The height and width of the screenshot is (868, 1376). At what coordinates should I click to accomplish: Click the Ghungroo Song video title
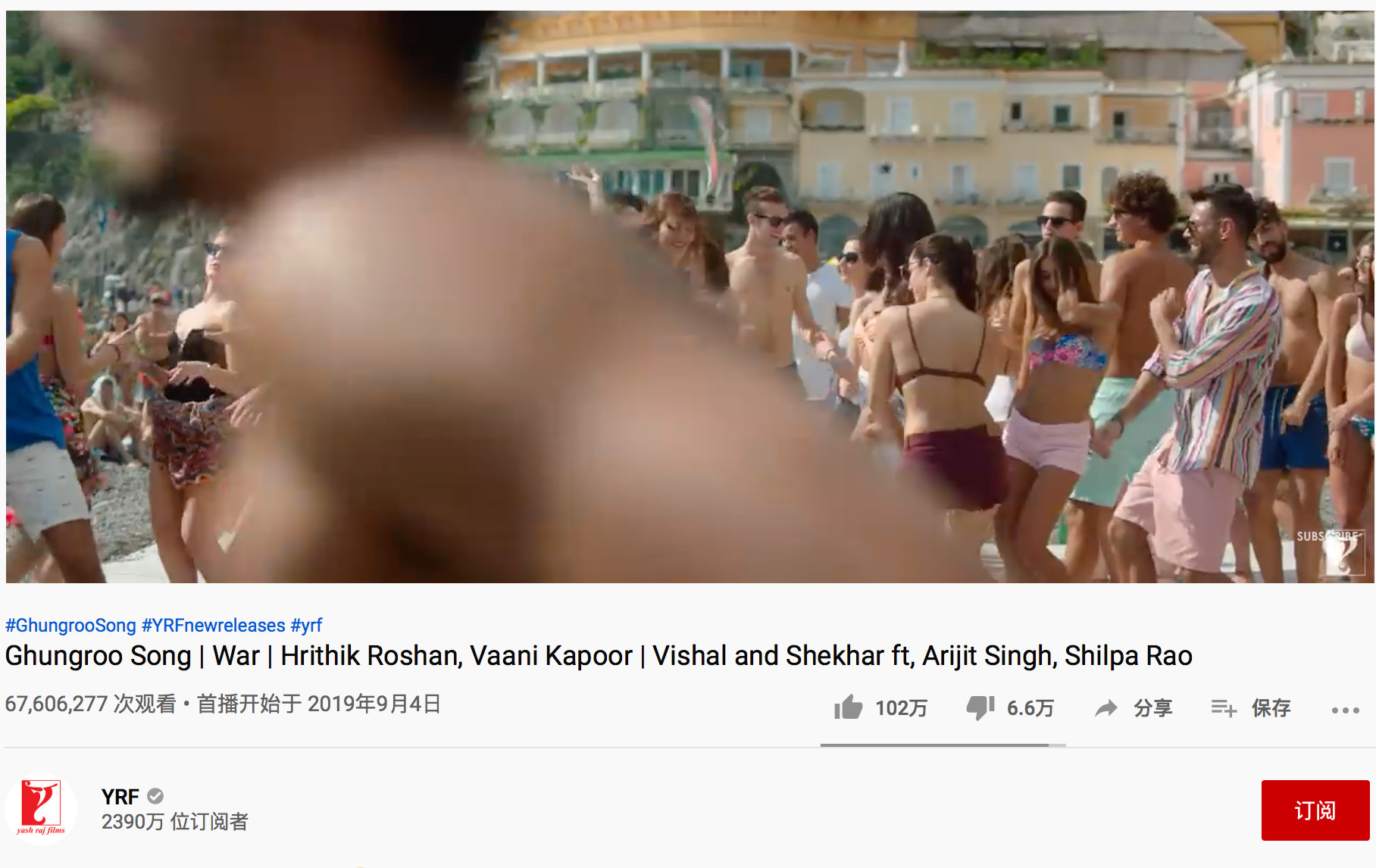599,656
